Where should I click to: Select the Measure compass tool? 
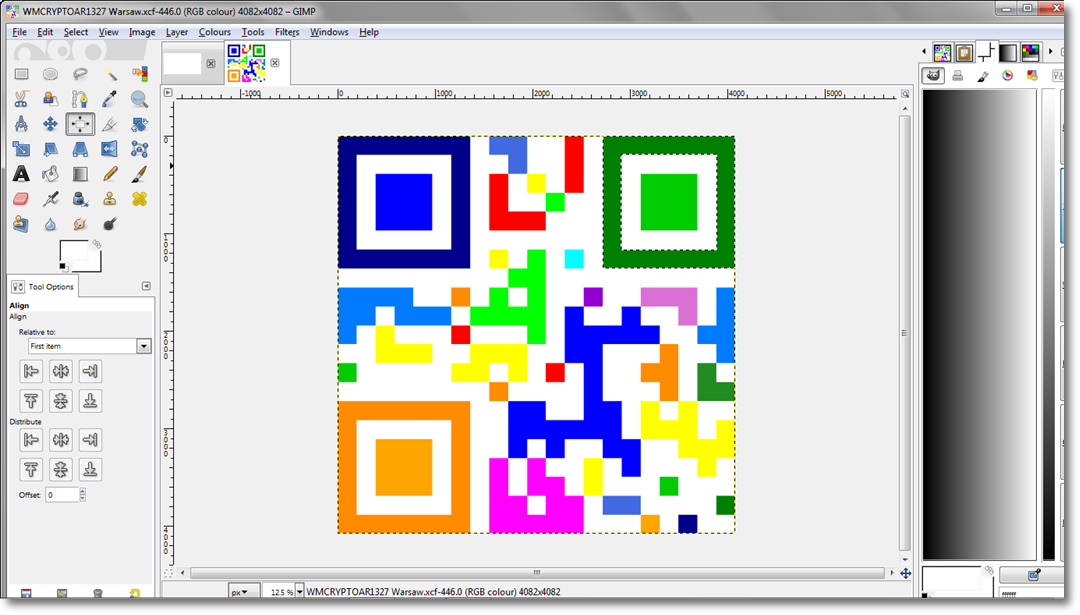21,124
